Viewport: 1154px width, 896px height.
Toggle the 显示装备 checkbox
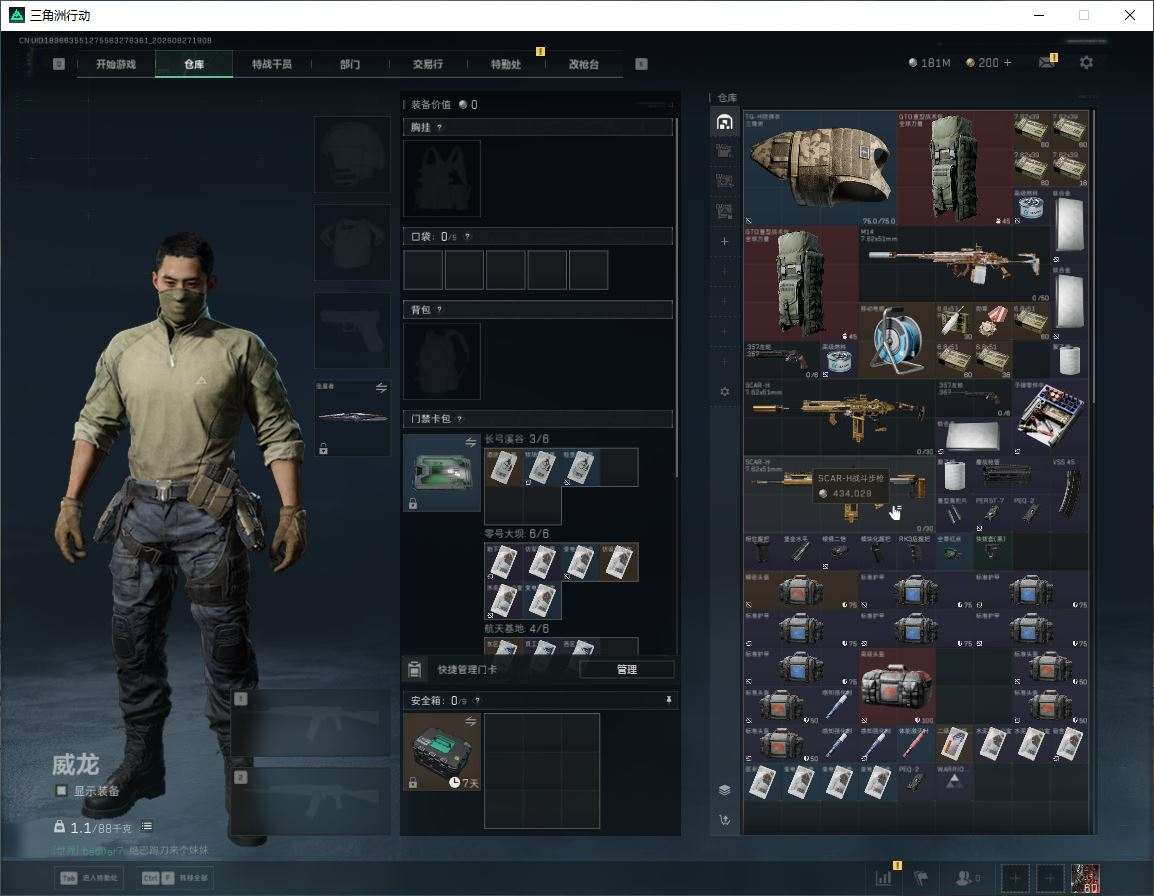click(62, 791)
